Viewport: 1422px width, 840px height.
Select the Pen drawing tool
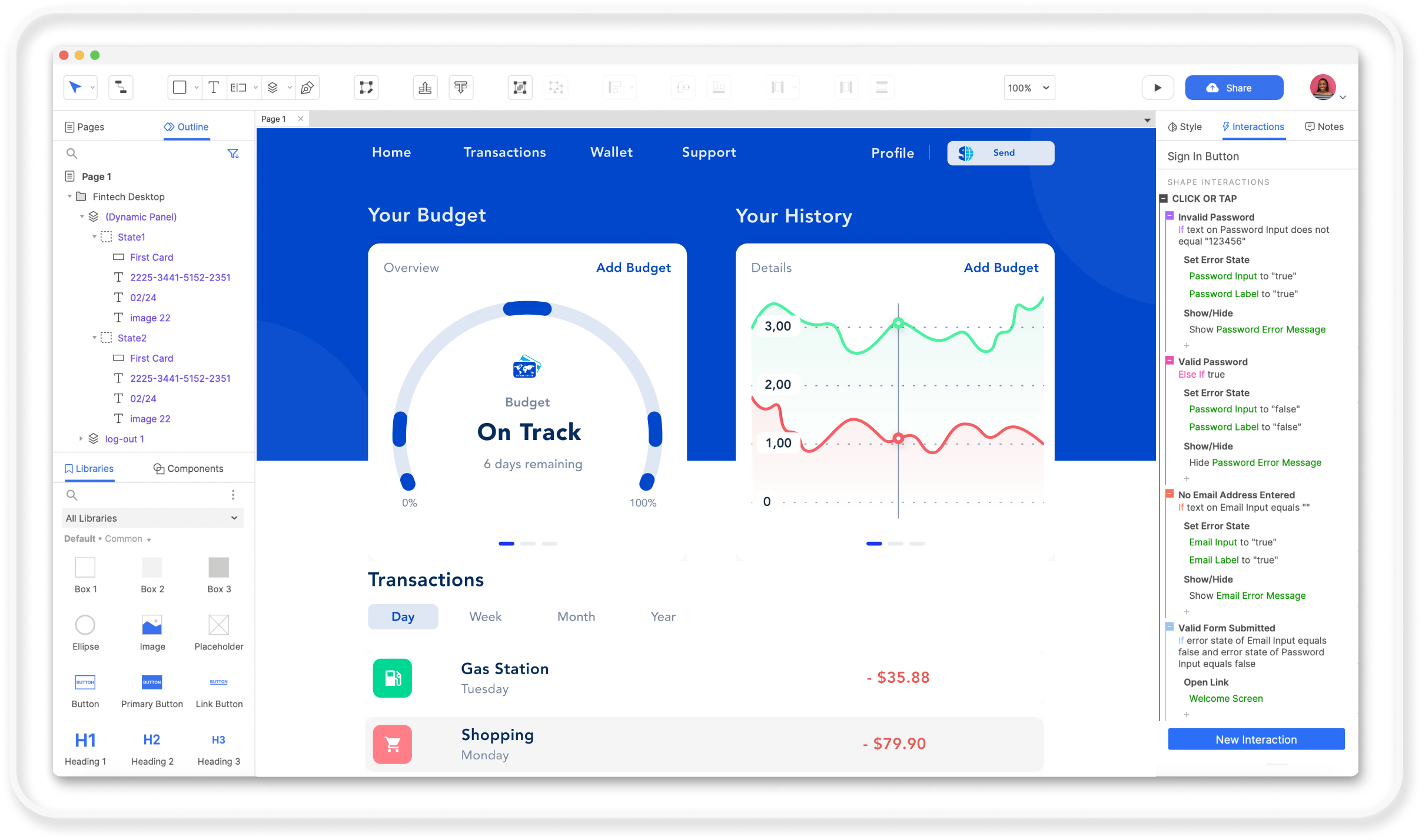pos(307,88)
